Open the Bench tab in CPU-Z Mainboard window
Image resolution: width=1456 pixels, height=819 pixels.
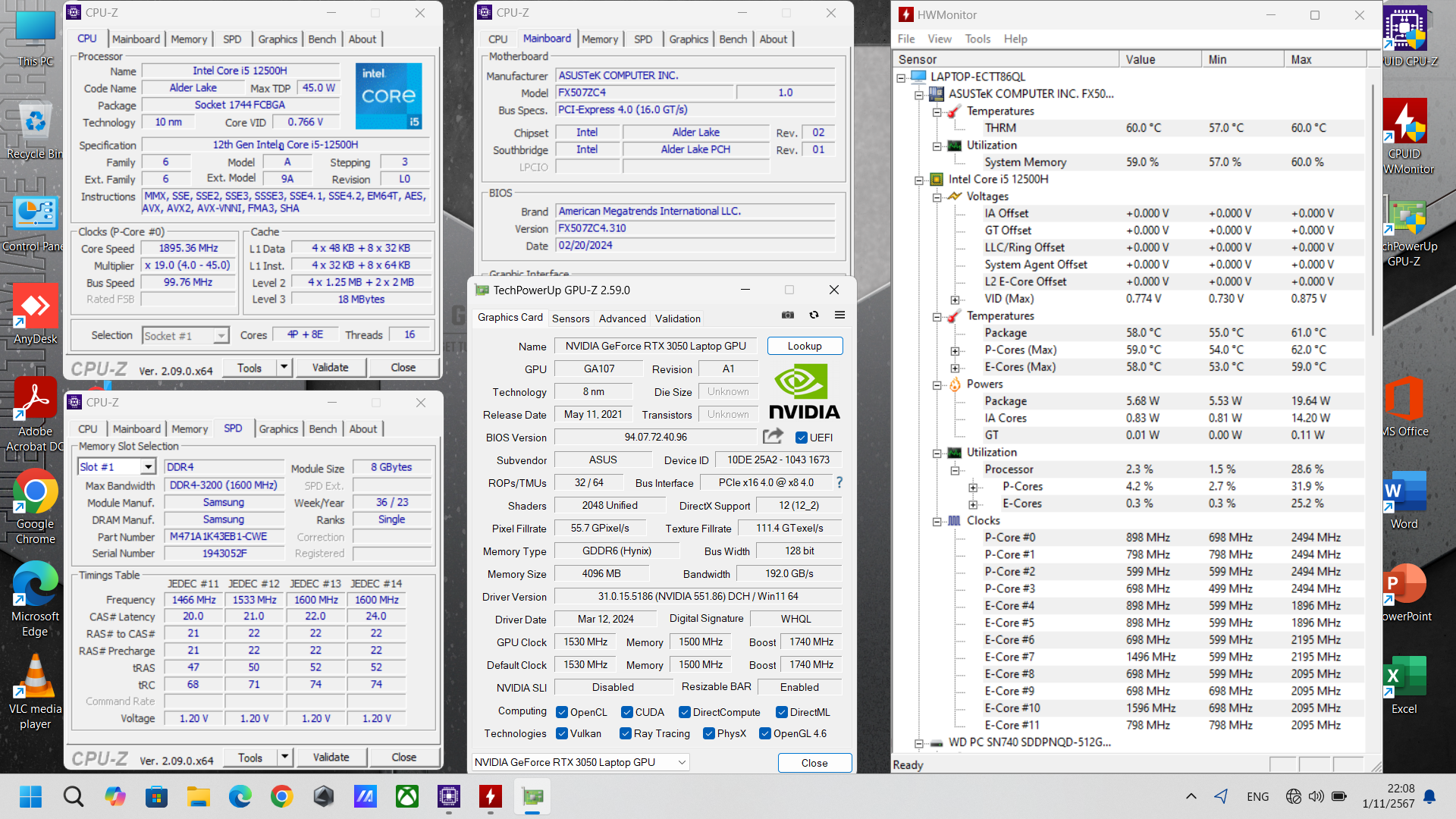pos(733,39)
